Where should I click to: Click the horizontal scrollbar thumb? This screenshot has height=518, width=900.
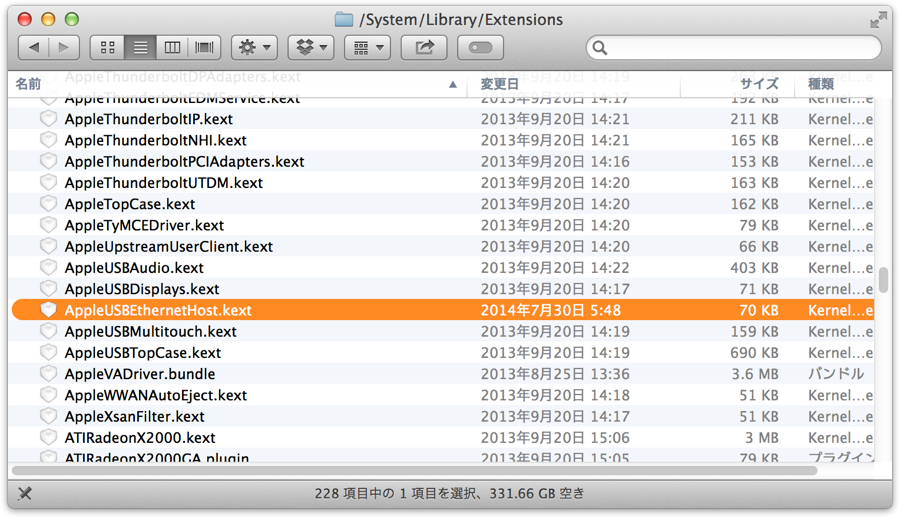point(414,470)
